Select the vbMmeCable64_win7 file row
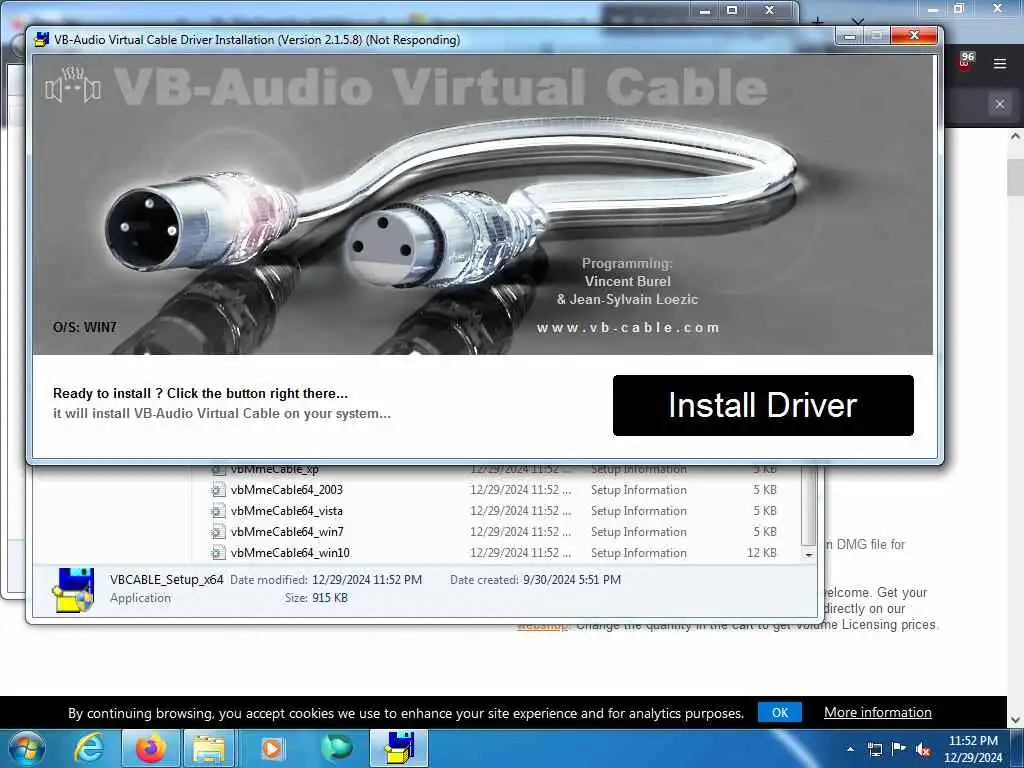1024x768 pixels. [494, 532]
